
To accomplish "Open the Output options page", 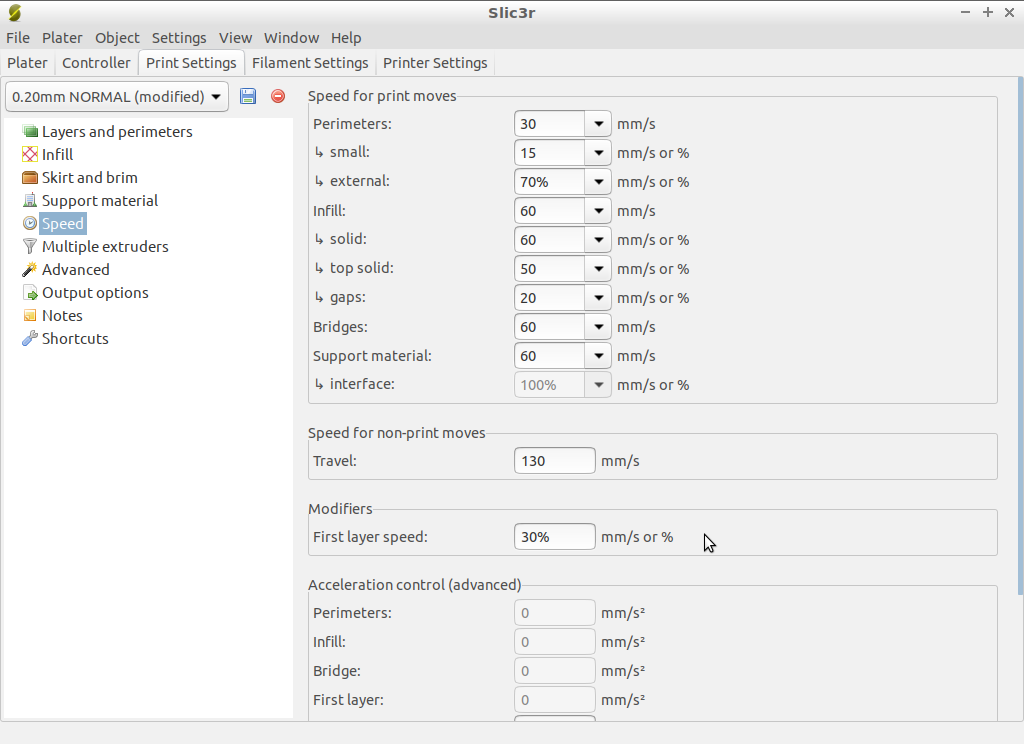I will [95, 293].
